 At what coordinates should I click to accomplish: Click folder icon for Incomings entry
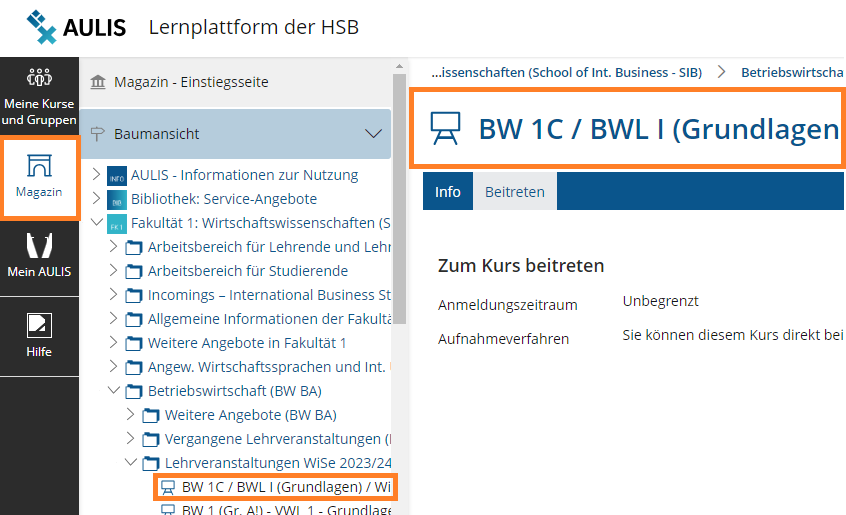point(134,296)
